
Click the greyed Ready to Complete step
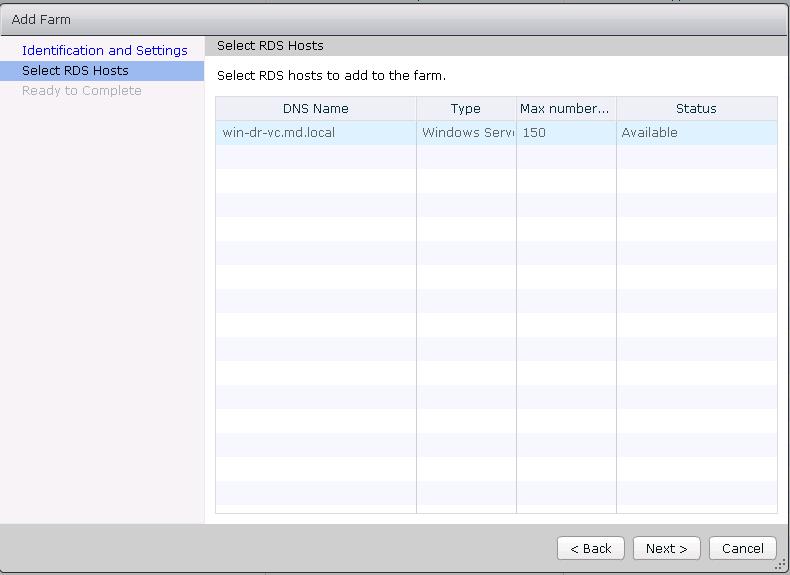[x=82, y=90]
